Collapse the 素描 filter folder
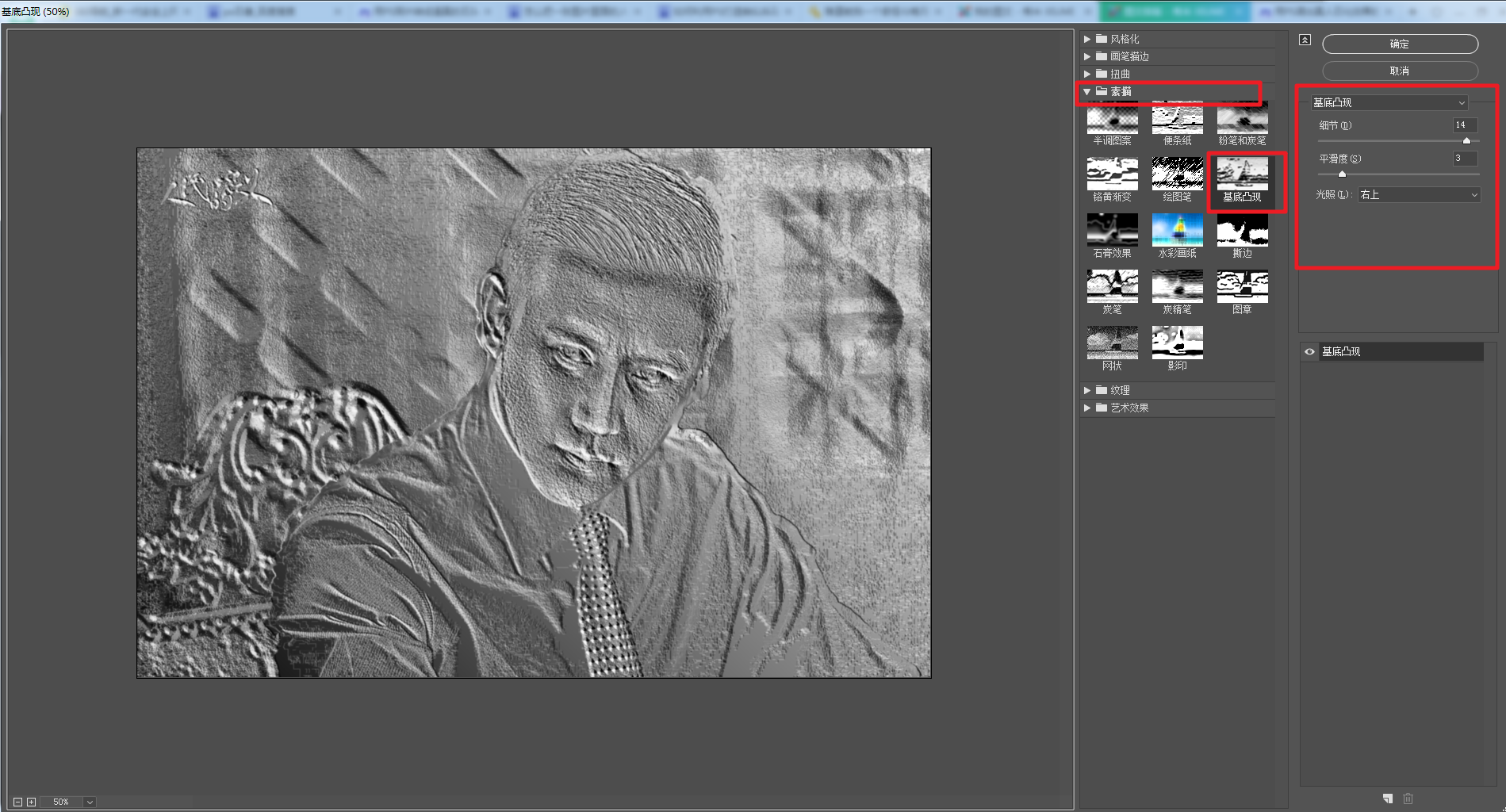Image resolution: width=1506 pixels, height=812 pixels. (1087, 91)
